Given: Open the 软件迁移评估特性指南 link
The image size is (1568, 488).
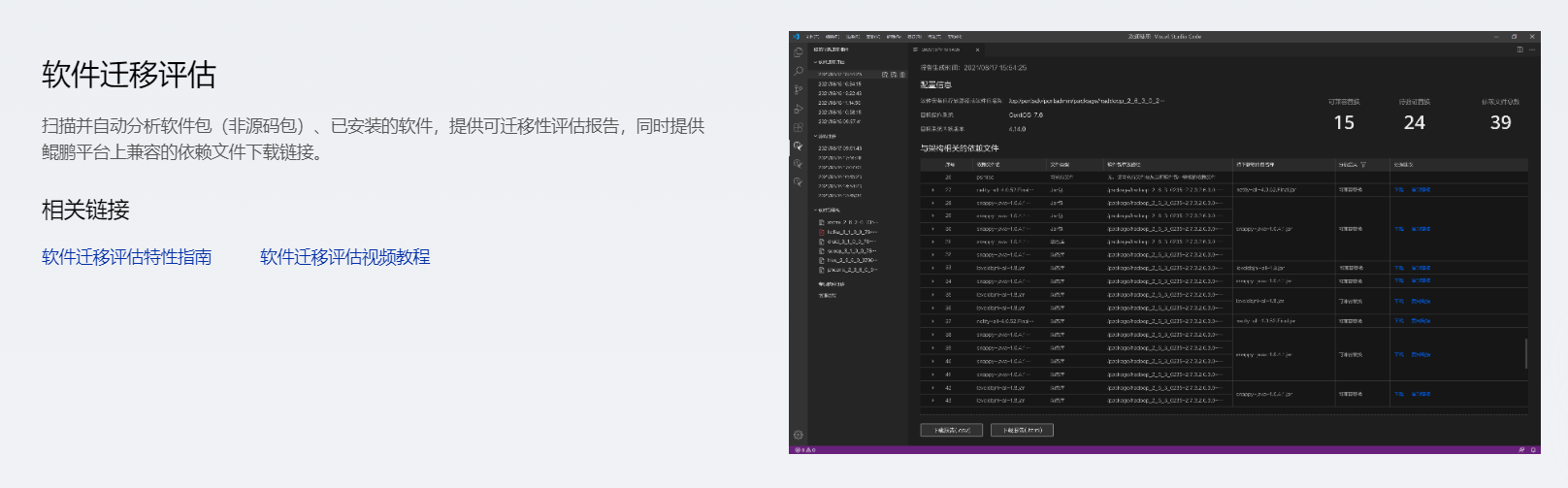Looking at the screenshot, I should tap(126, 257).
